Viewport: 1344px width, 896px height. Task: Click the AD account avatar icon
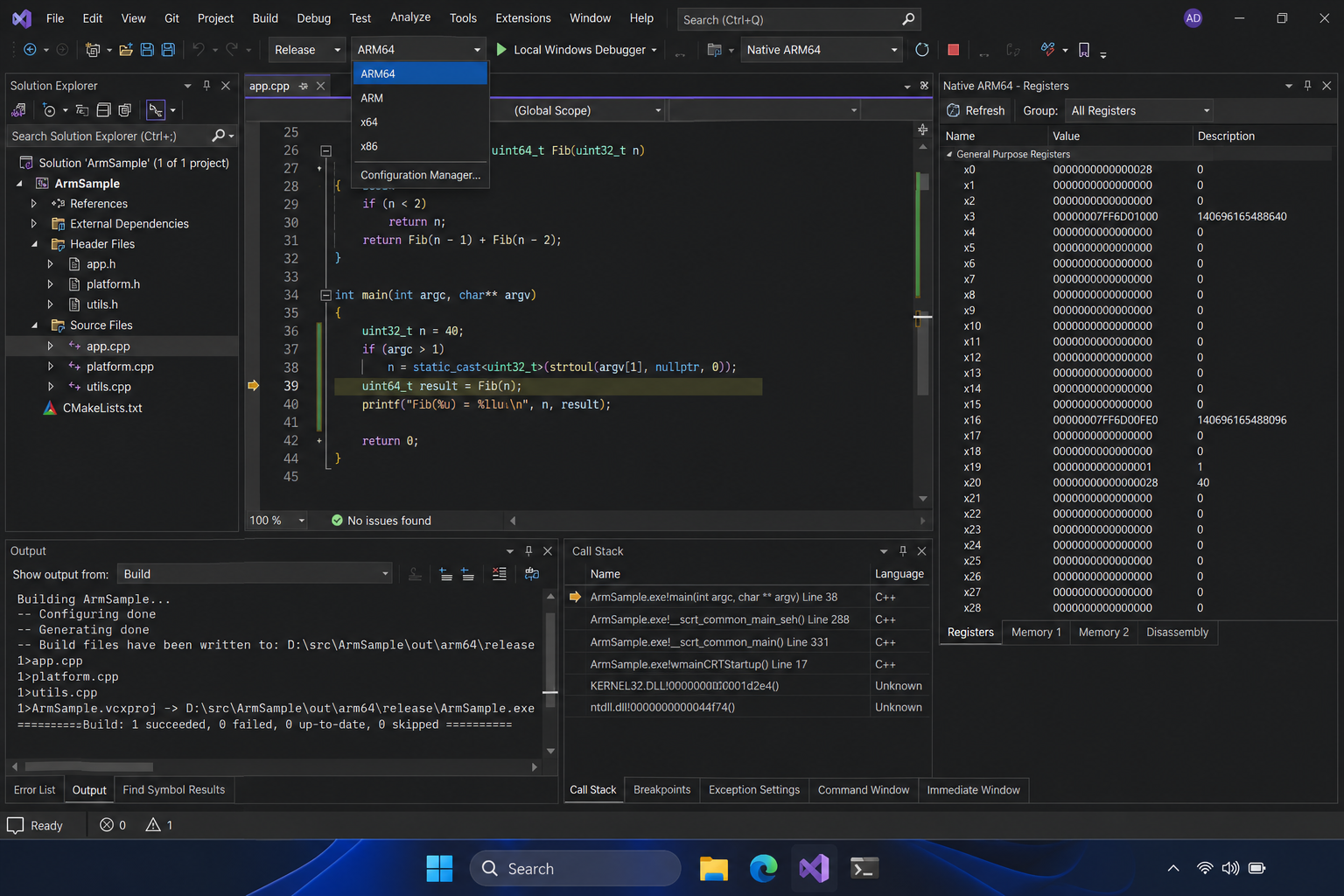click(1193, 18)
